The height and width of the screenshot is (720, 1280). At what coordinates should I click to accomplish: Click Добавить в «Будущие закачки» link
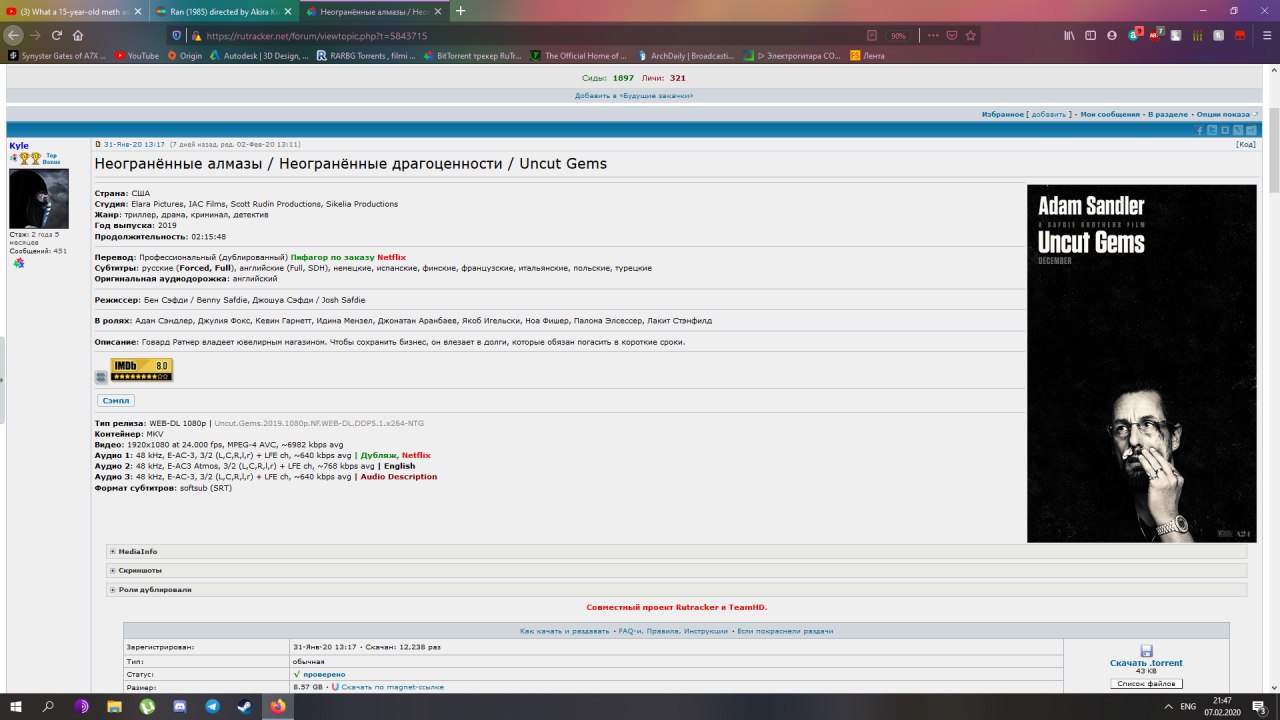(x=634, y=95)
